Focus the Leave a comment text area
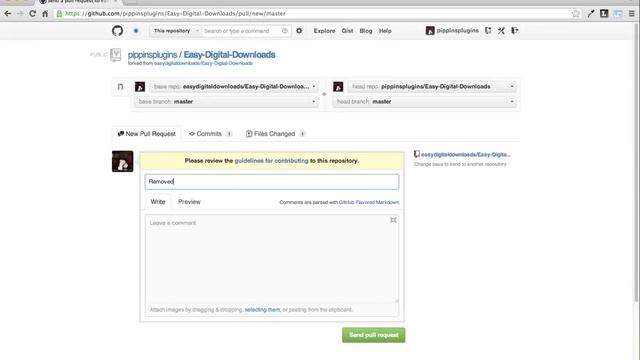The image size is (640, 360). pyautogui.click(x=272, y=259)
